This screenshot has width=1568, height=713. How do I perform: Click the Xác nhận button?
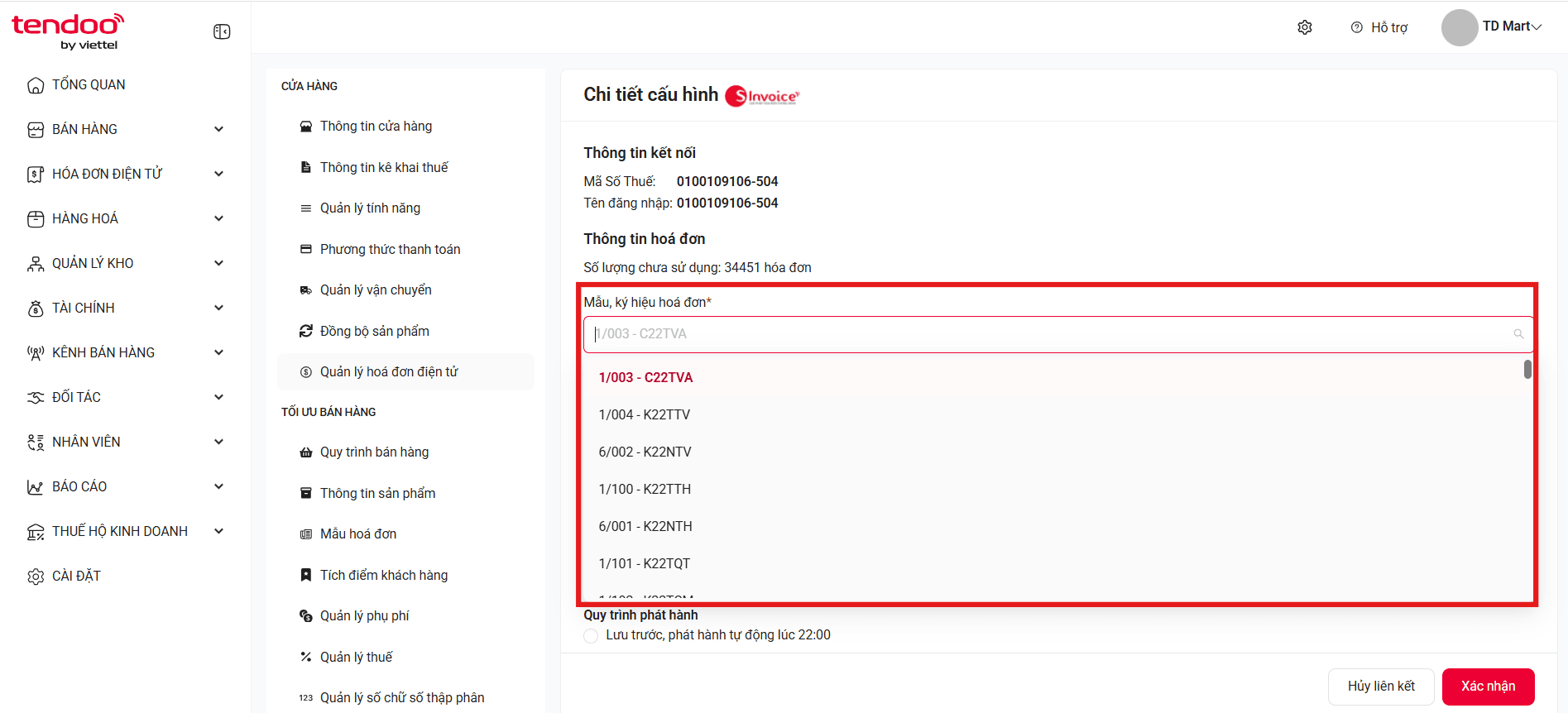(x=1488, y=687)
